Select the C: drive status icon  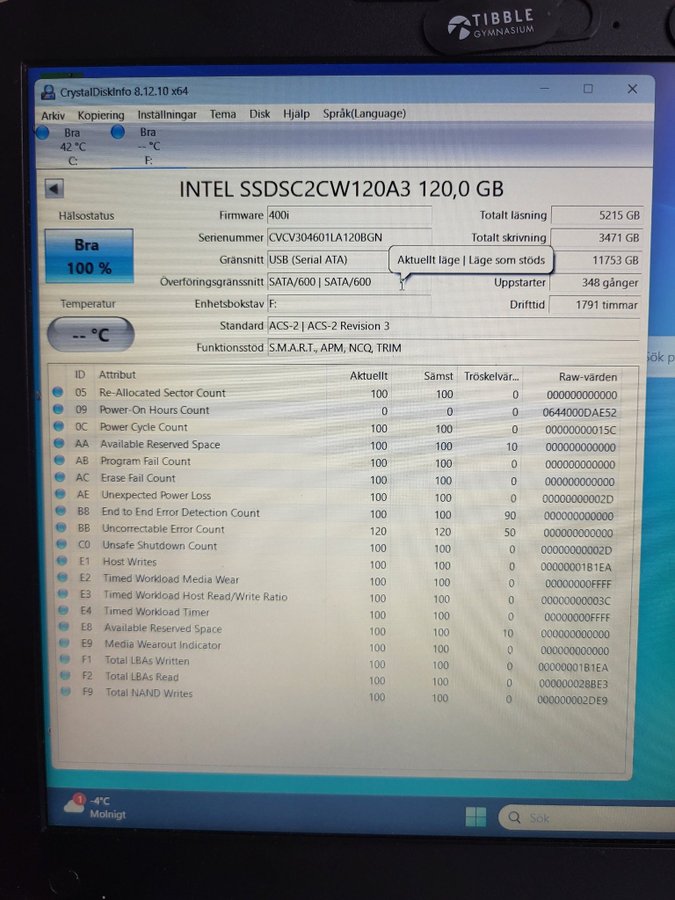(44, 132)
